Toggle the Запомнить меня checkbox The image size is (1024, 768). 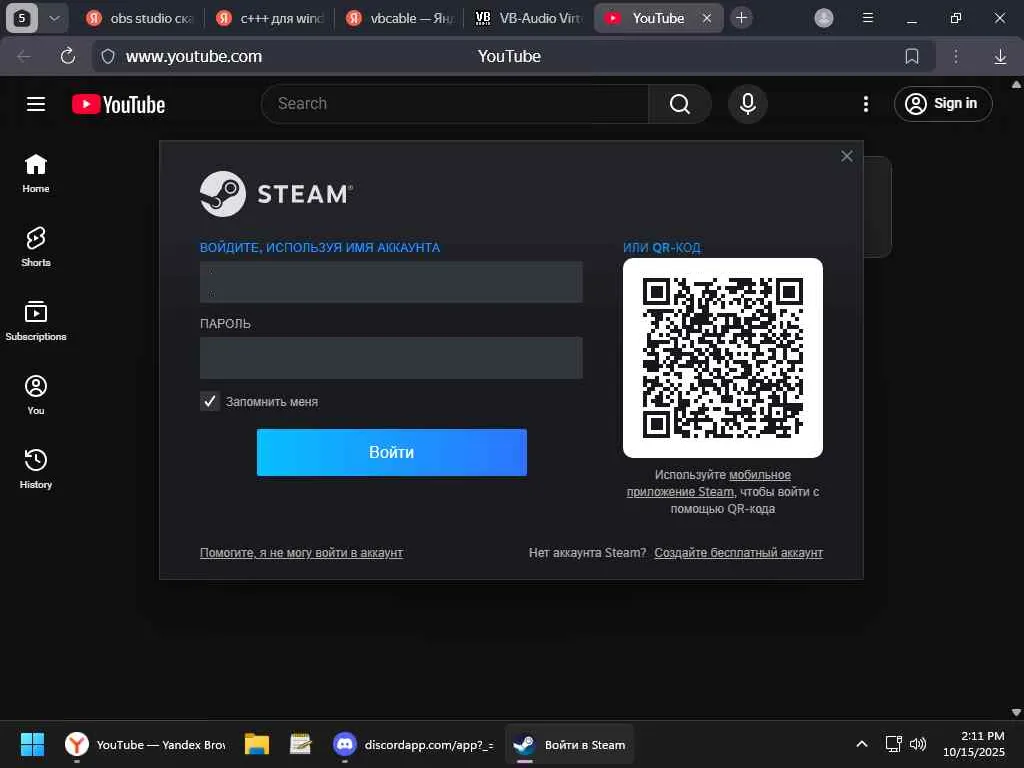210,401
